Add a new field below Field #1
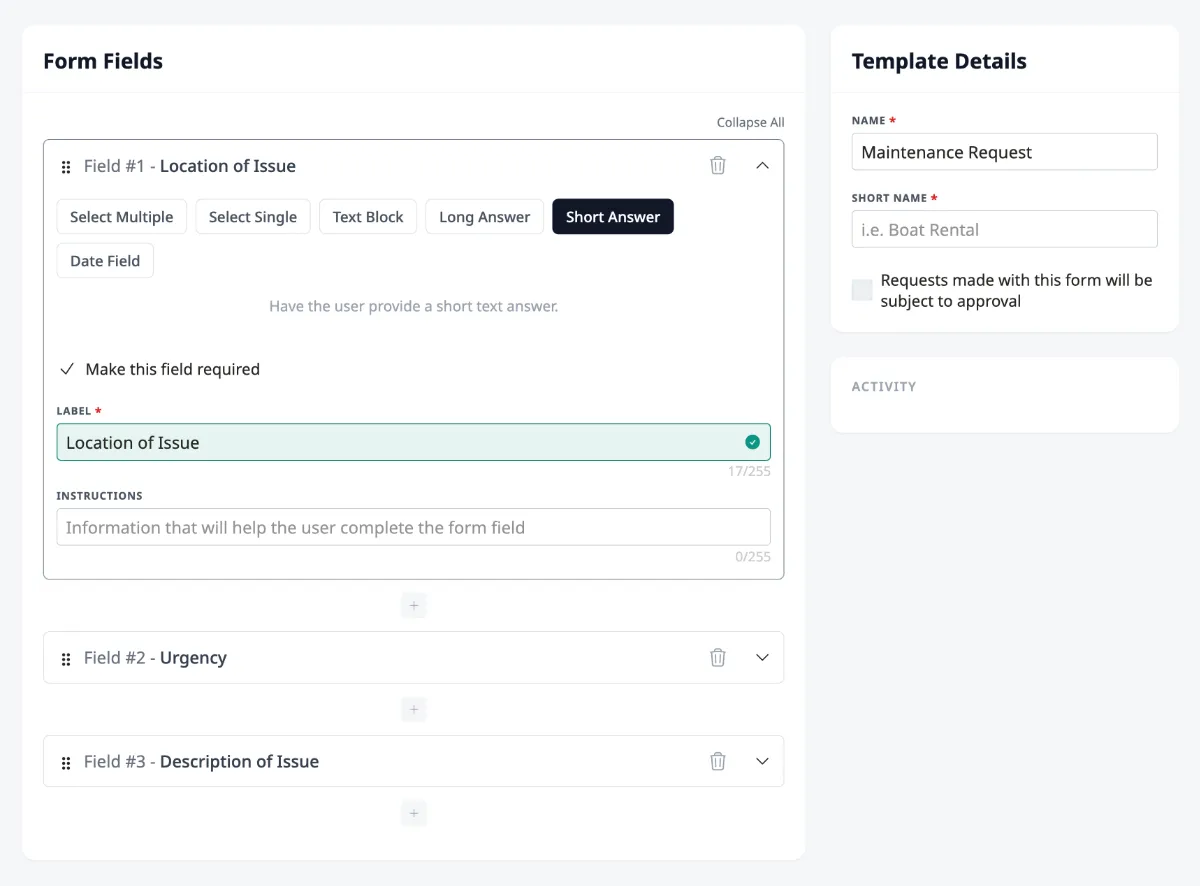The height and width of the screenshot is (886, 1200). point(413,605)
